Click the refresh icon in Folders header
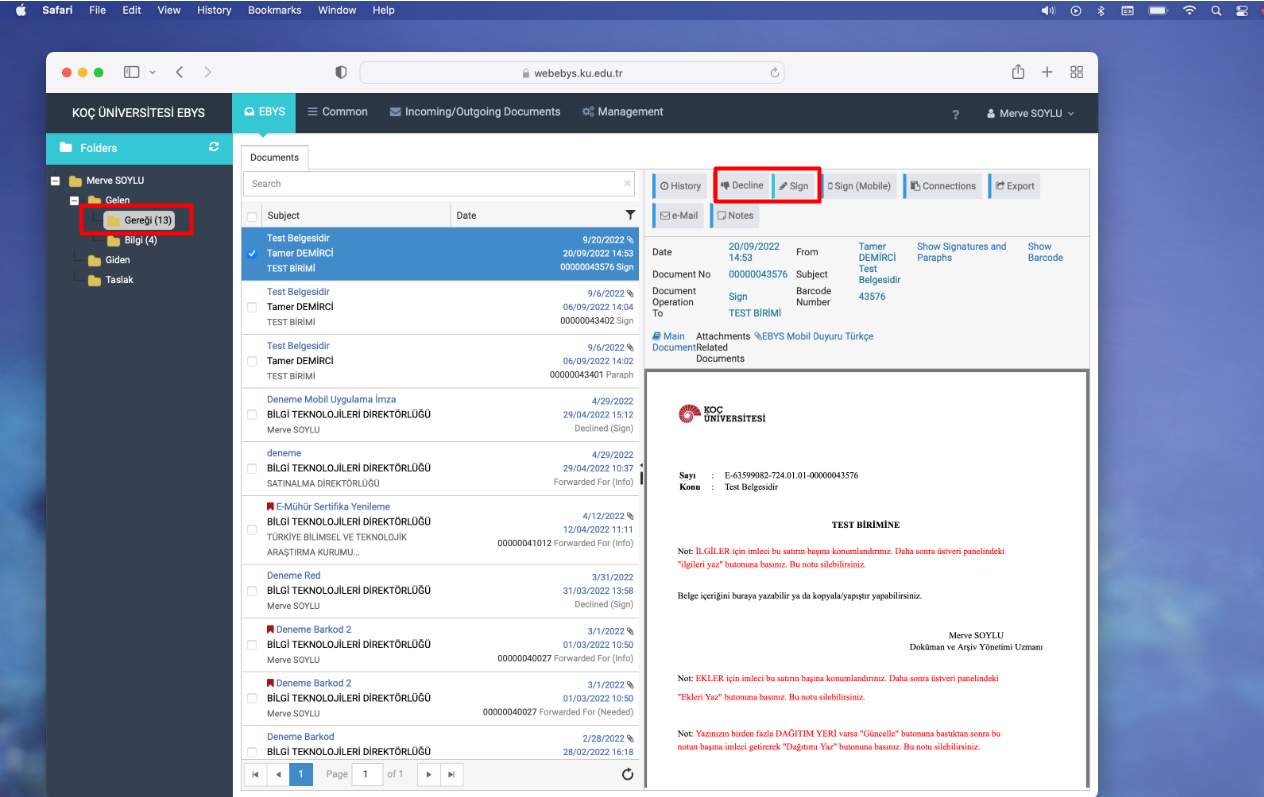1264x797 pixels. click(x=213, y=147)
